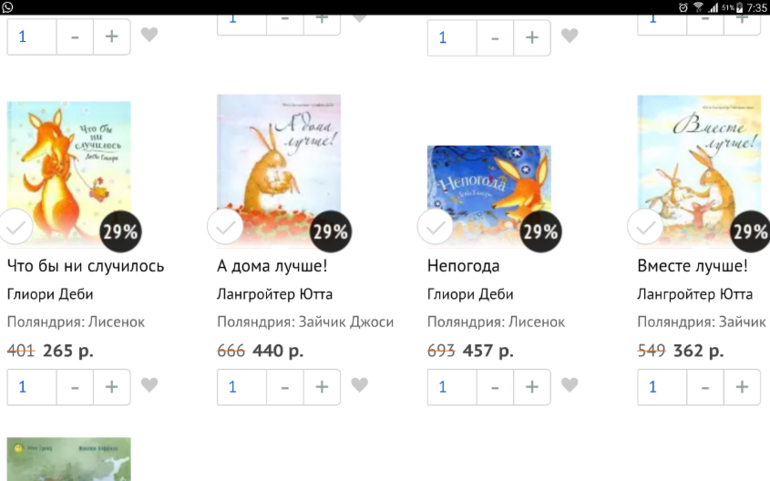
Task: Select checkmark circle on 'А дома лучше!'
Action: coord(225,226)
